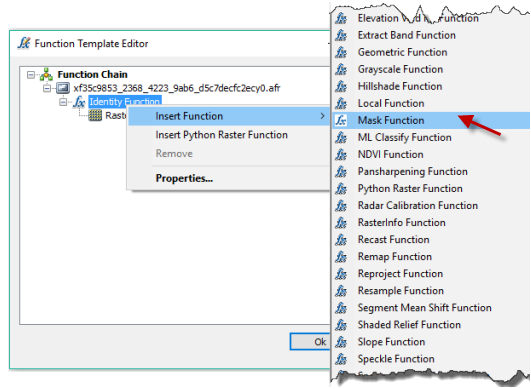Click the fx icon beside Pansharpening Function
531x389 pixels.
point(341,171)
